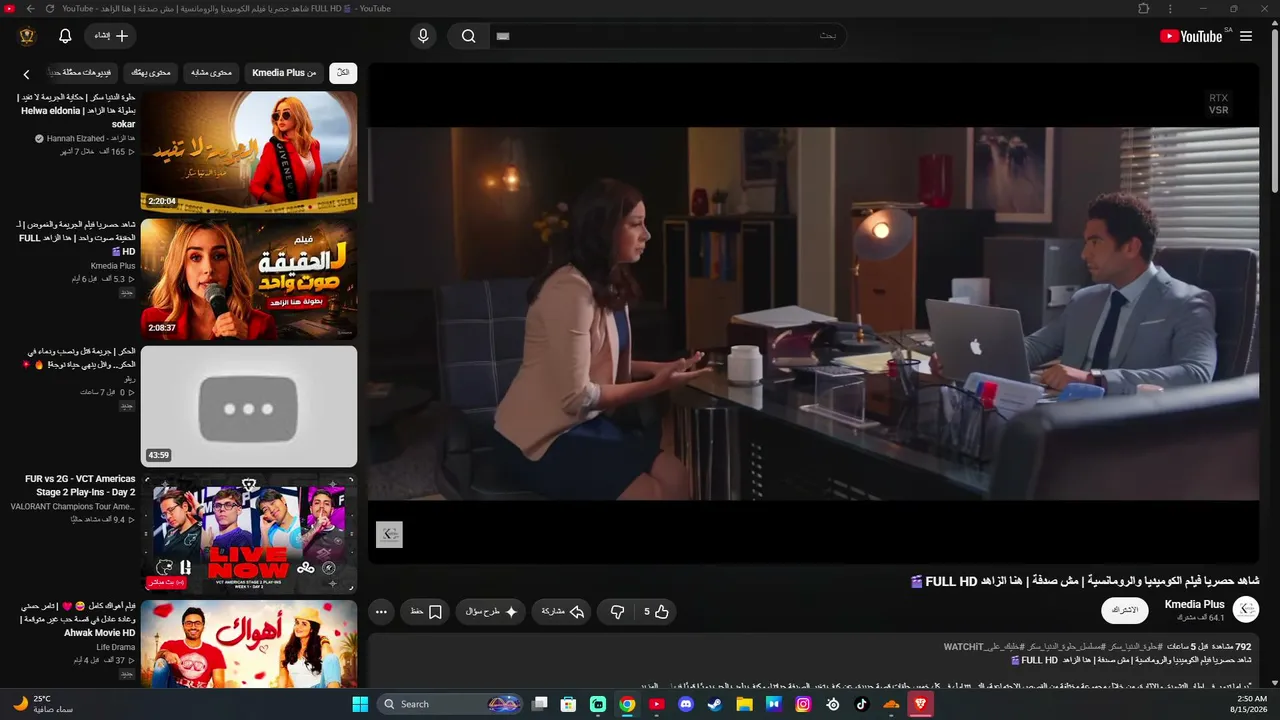Open Steam from the taskbar
Image resolution: width=1280 pixels, height=720 pixels.
click(x=715, y=704)
